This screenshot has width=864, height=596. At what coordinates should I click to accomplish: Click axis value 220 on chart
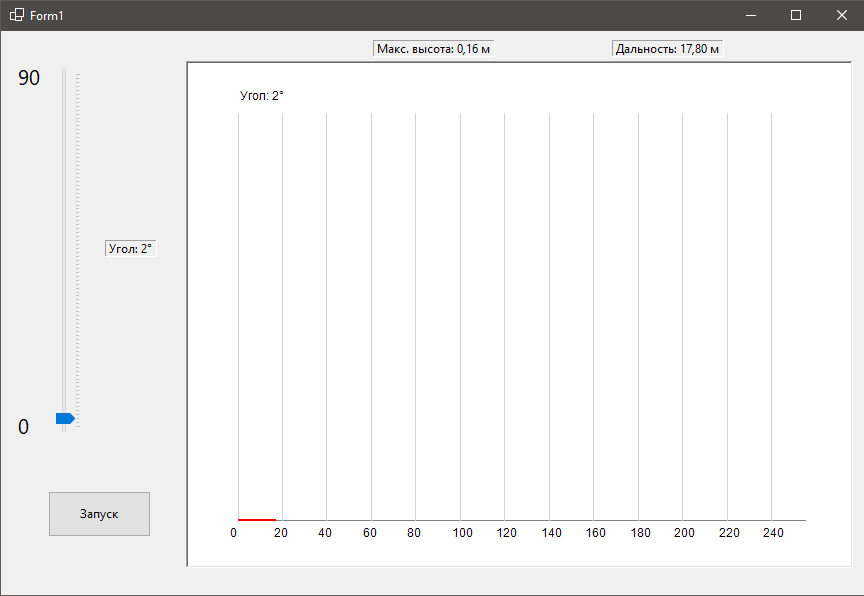[x=729, y=533]
